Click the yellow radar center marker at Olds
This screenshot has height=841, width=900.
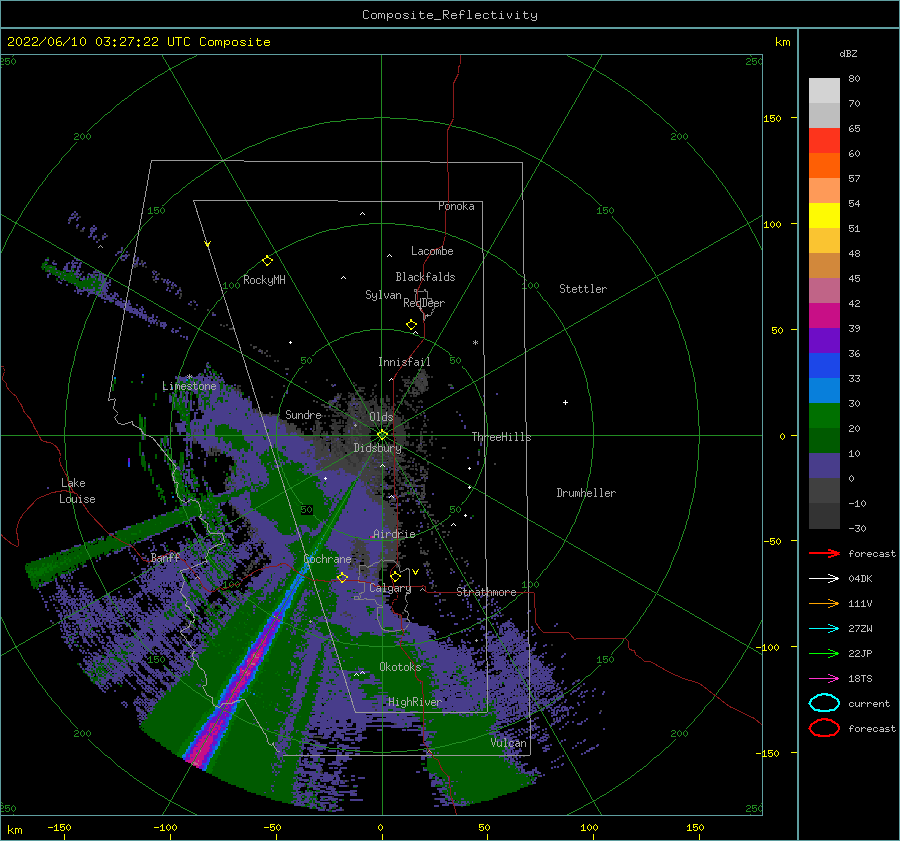[382, 435]
